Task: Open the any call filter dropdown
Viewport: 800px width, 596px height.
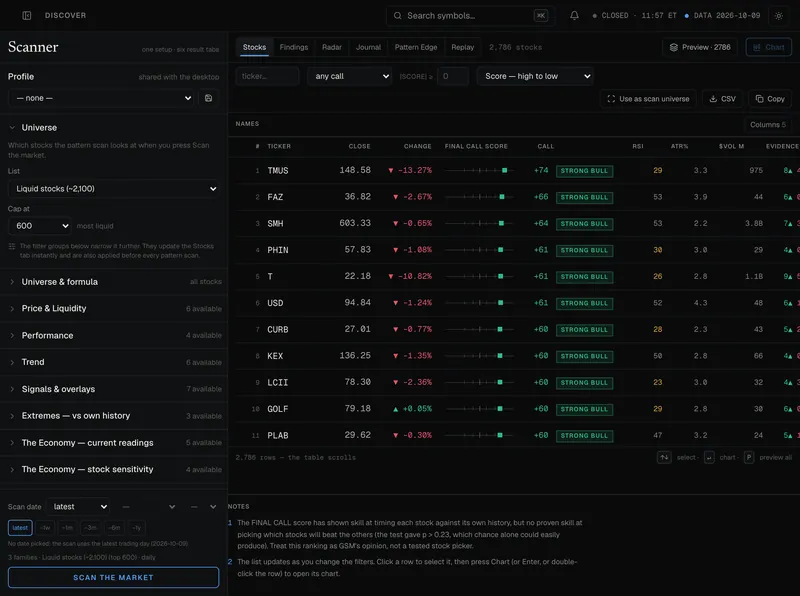Action: click(x=349, y=76)
